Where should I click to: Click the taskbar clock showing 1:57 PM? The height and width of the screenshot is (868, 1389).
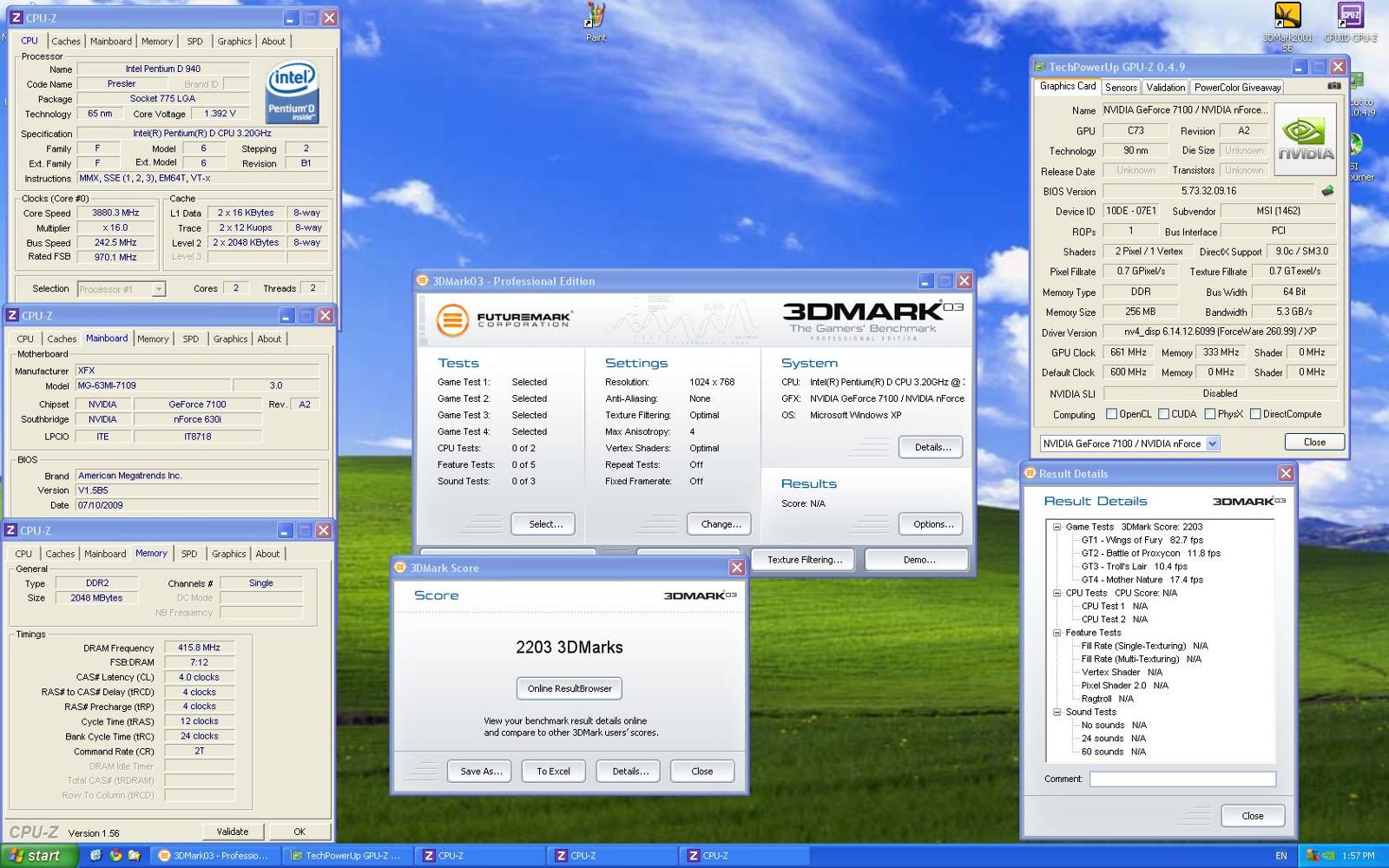pyautogui.click(x=1359, y=856)
